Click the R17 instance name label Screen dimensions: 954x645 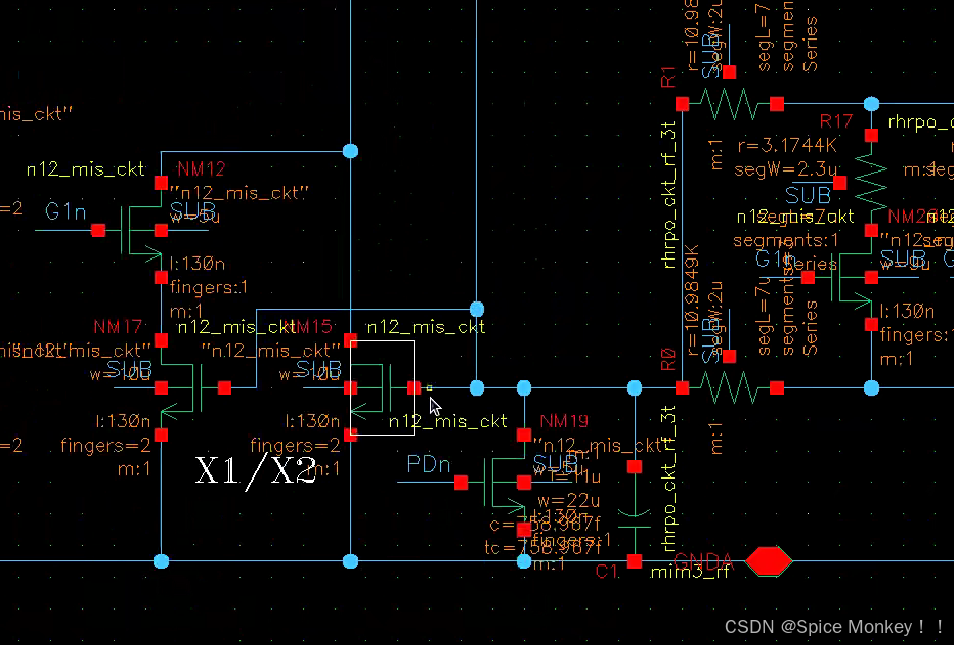point(836,122)
